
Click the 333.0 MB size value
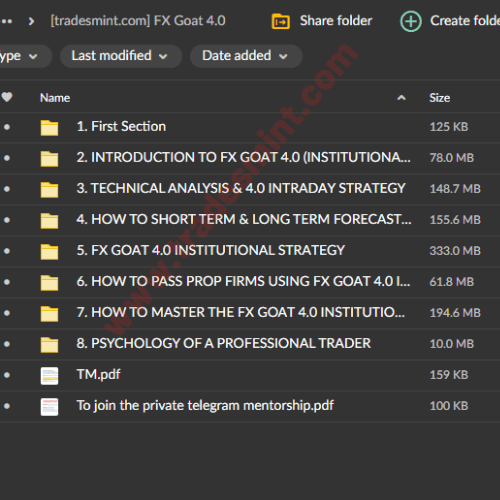[455, 251]
